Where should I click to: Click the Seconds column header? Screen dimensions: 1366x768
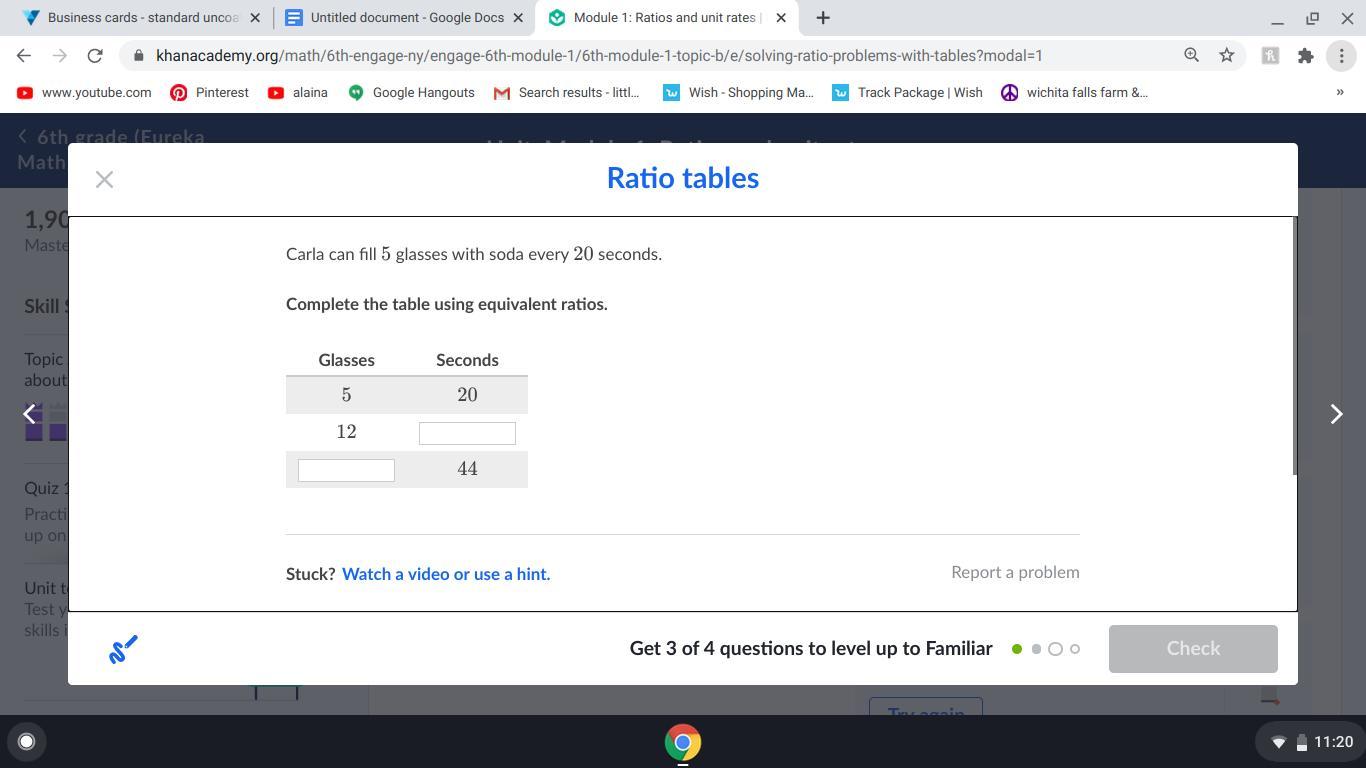pos(467,360)
